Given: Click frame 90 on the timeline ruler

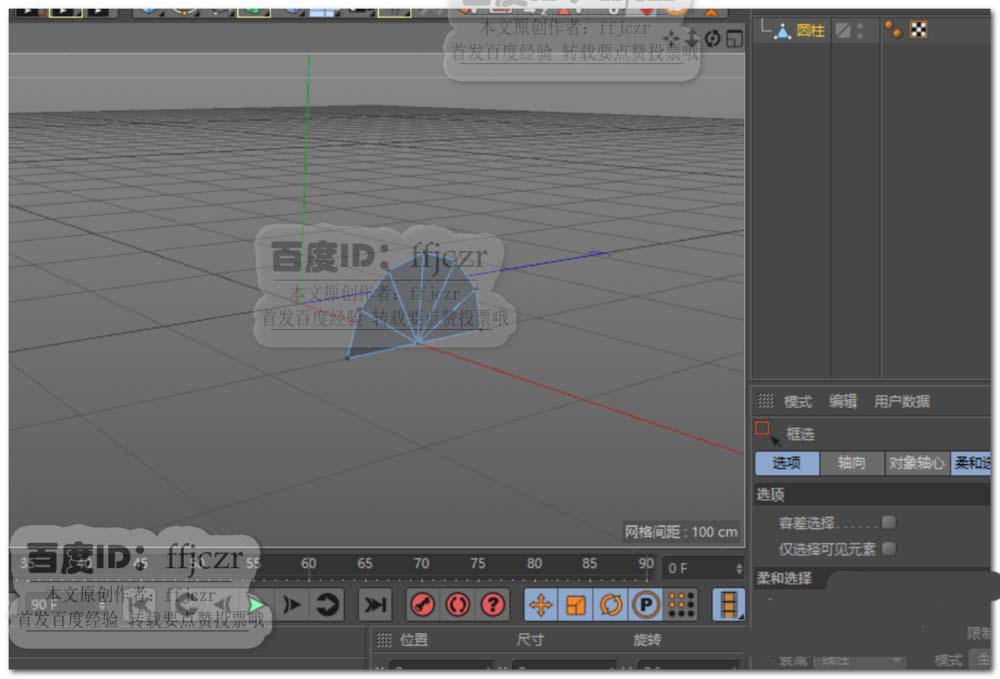Looking at the screenshot, I should 646,564.
